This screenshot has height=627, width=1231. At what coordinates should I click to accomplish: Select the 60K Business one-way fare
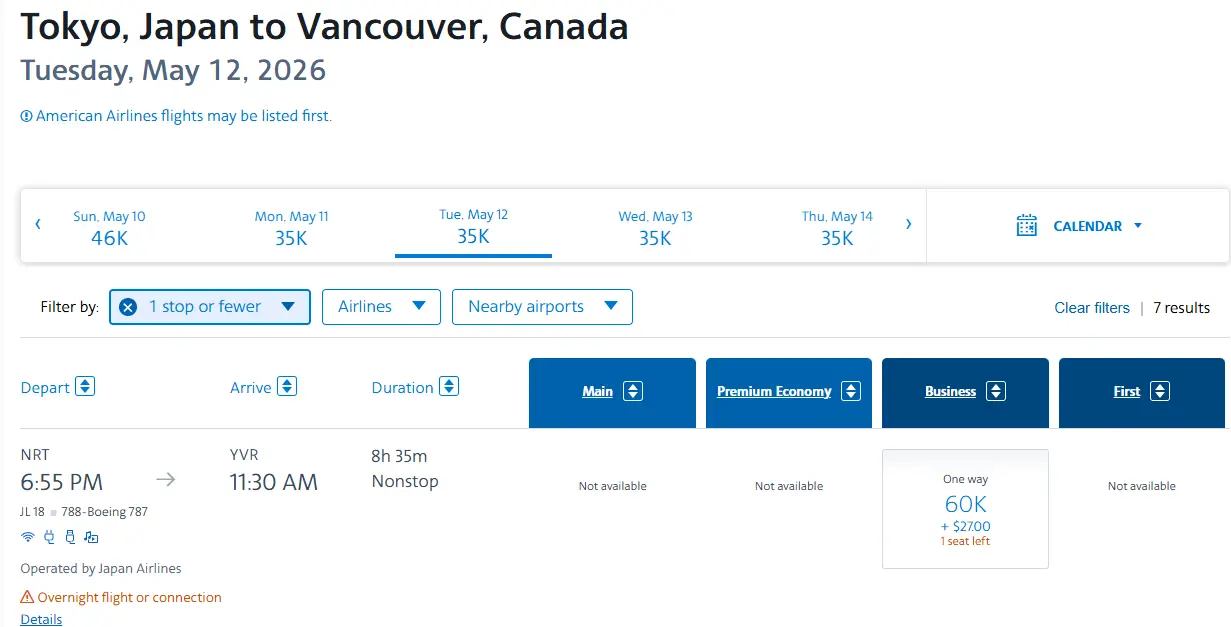coord(965,508)
